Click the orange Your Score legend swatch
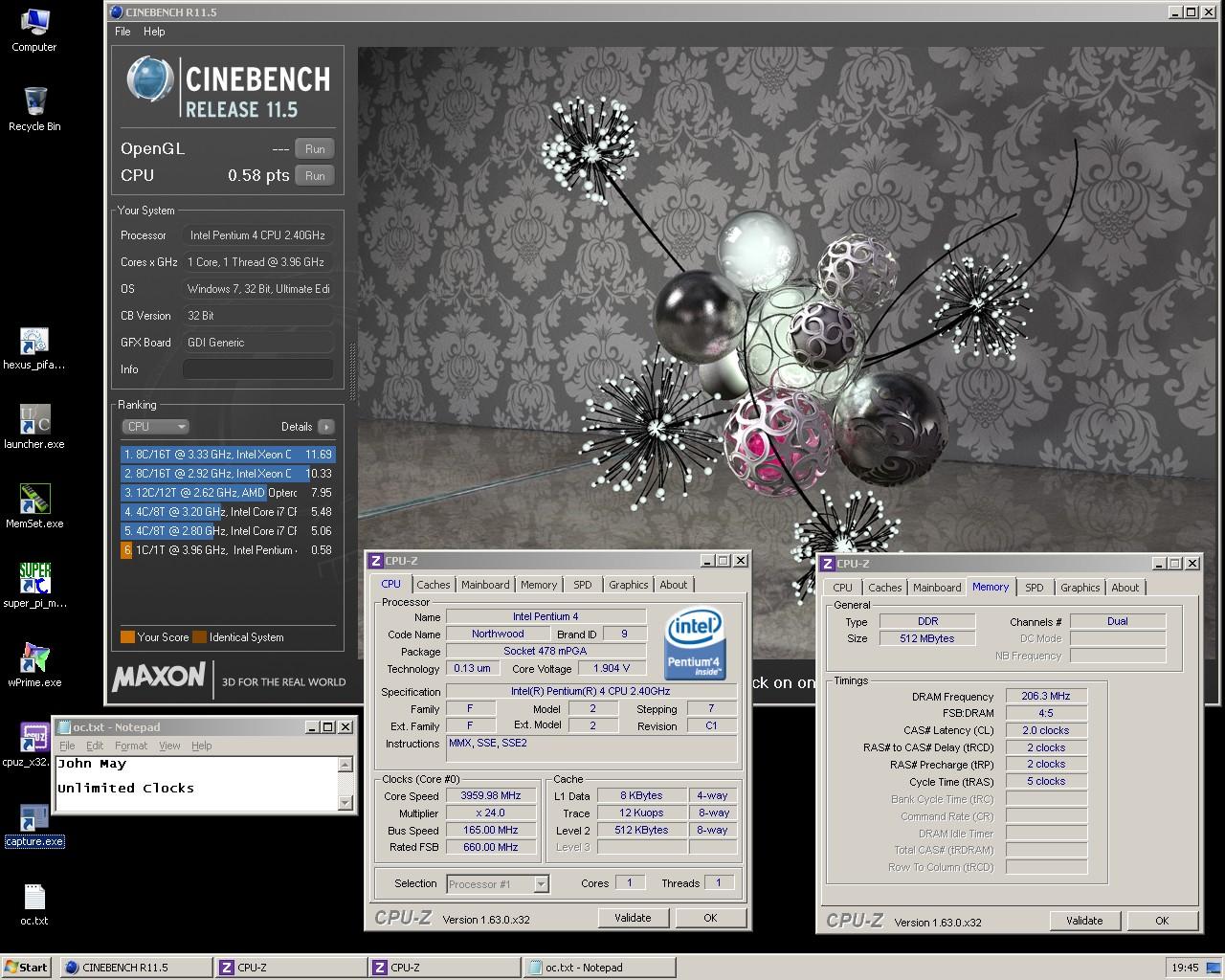The width and height of the screenshot is (1225, 980). click(x=127, y=637)
